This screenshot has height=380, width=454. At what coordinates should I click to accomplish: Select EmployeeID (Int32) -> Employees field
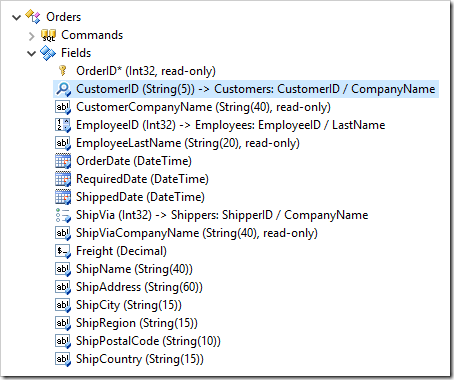(x=231, y=125)
